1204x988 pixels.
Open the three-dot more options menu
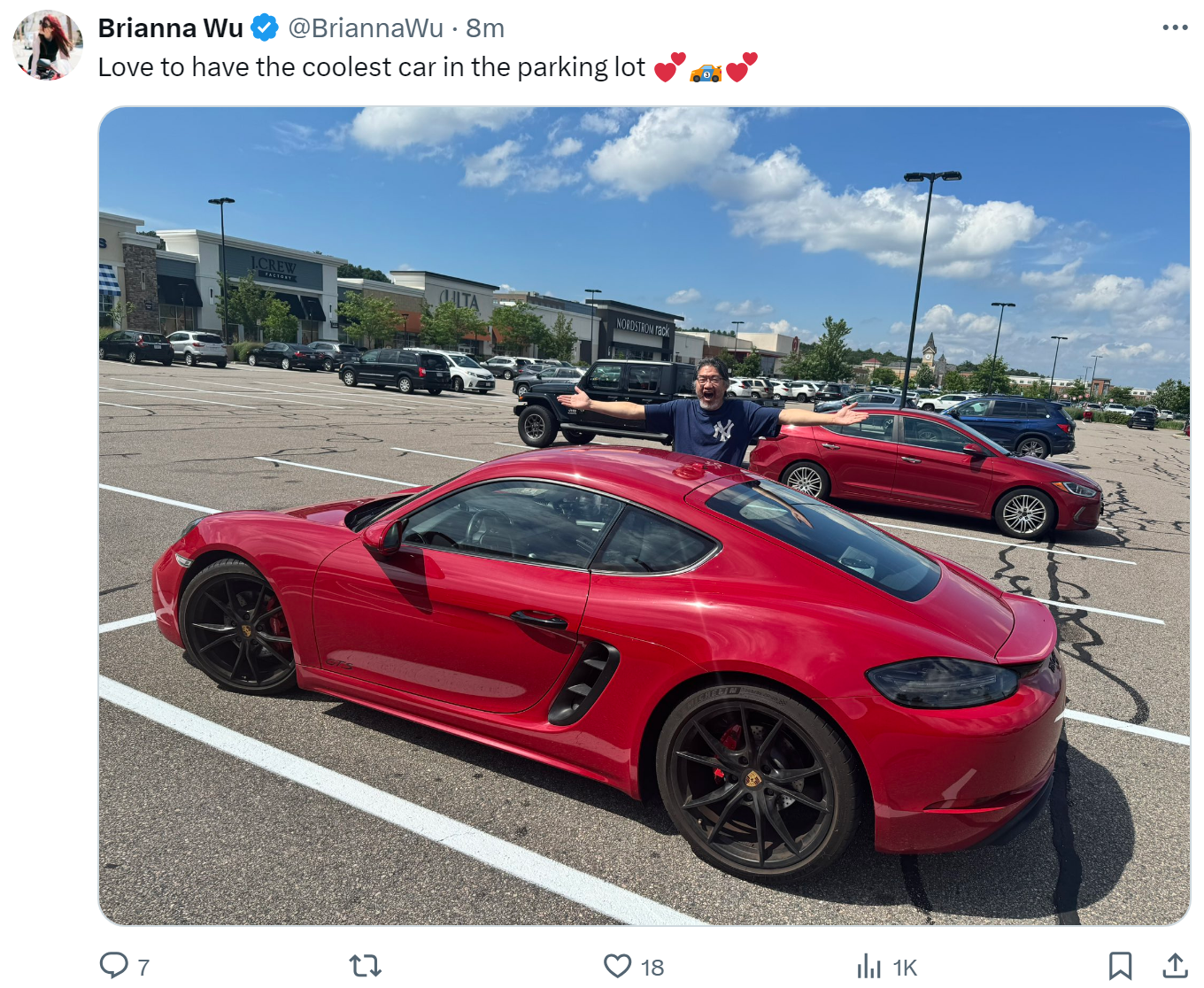point(1175,27)
